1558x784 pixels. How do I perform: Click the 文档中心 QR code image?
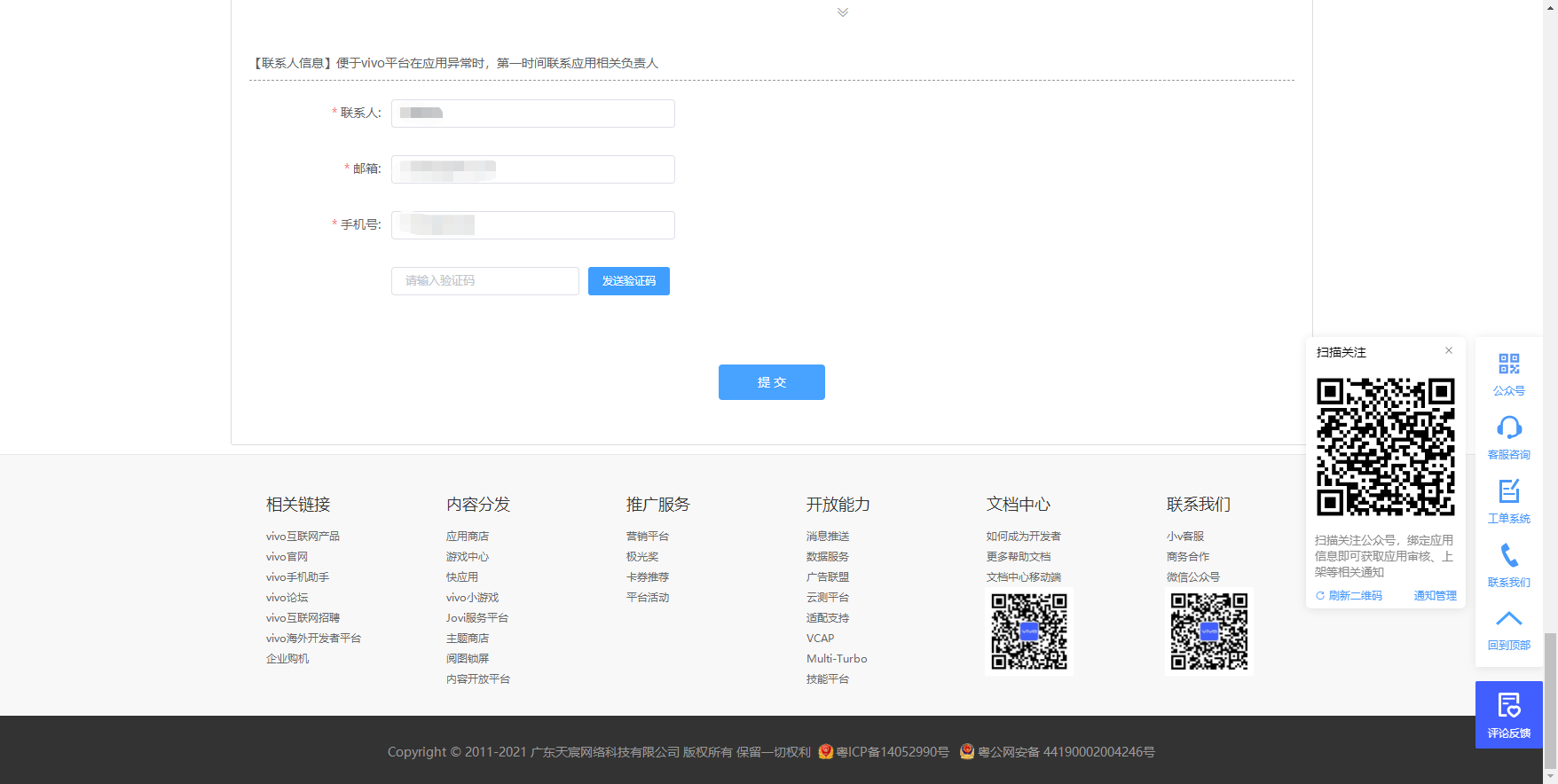pos(1029,631)
